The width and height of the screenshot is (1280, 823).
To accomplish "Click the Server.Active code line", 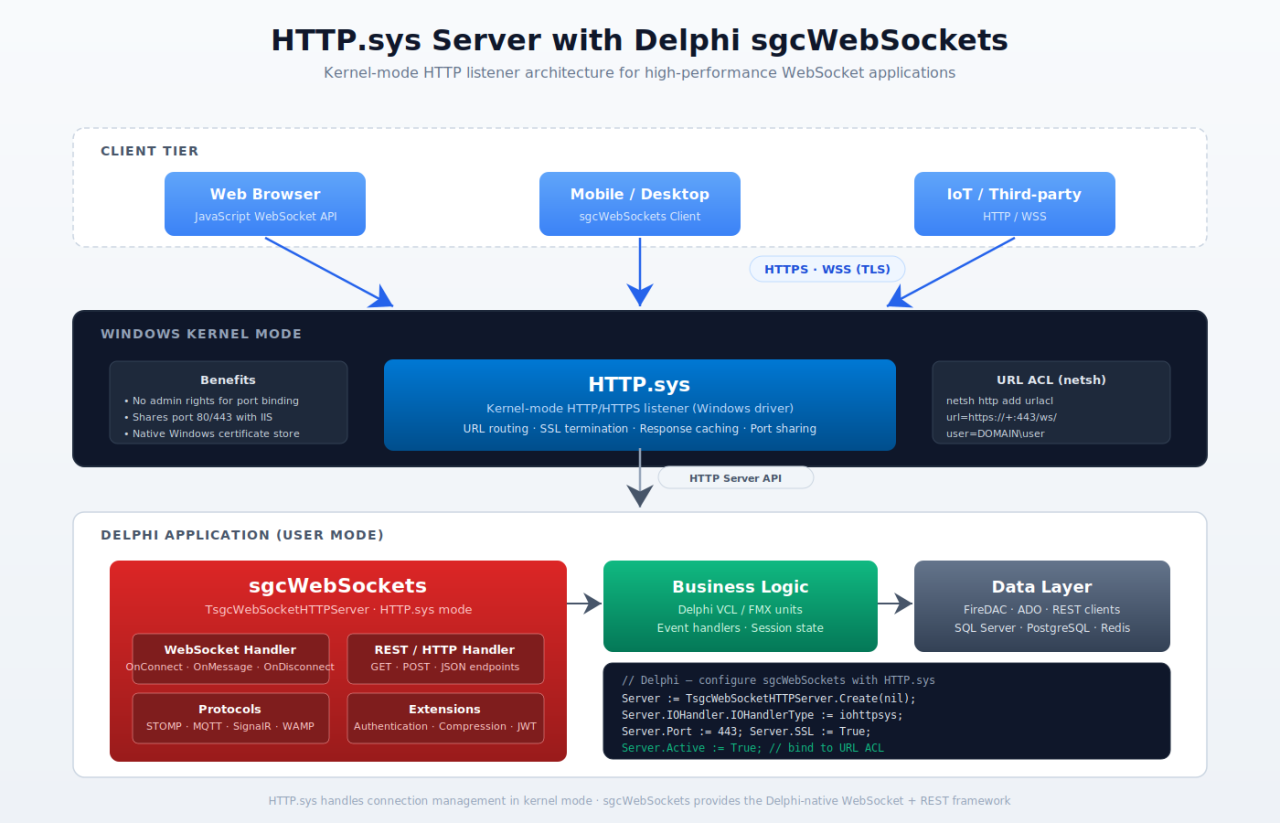I will click(752, 747).
